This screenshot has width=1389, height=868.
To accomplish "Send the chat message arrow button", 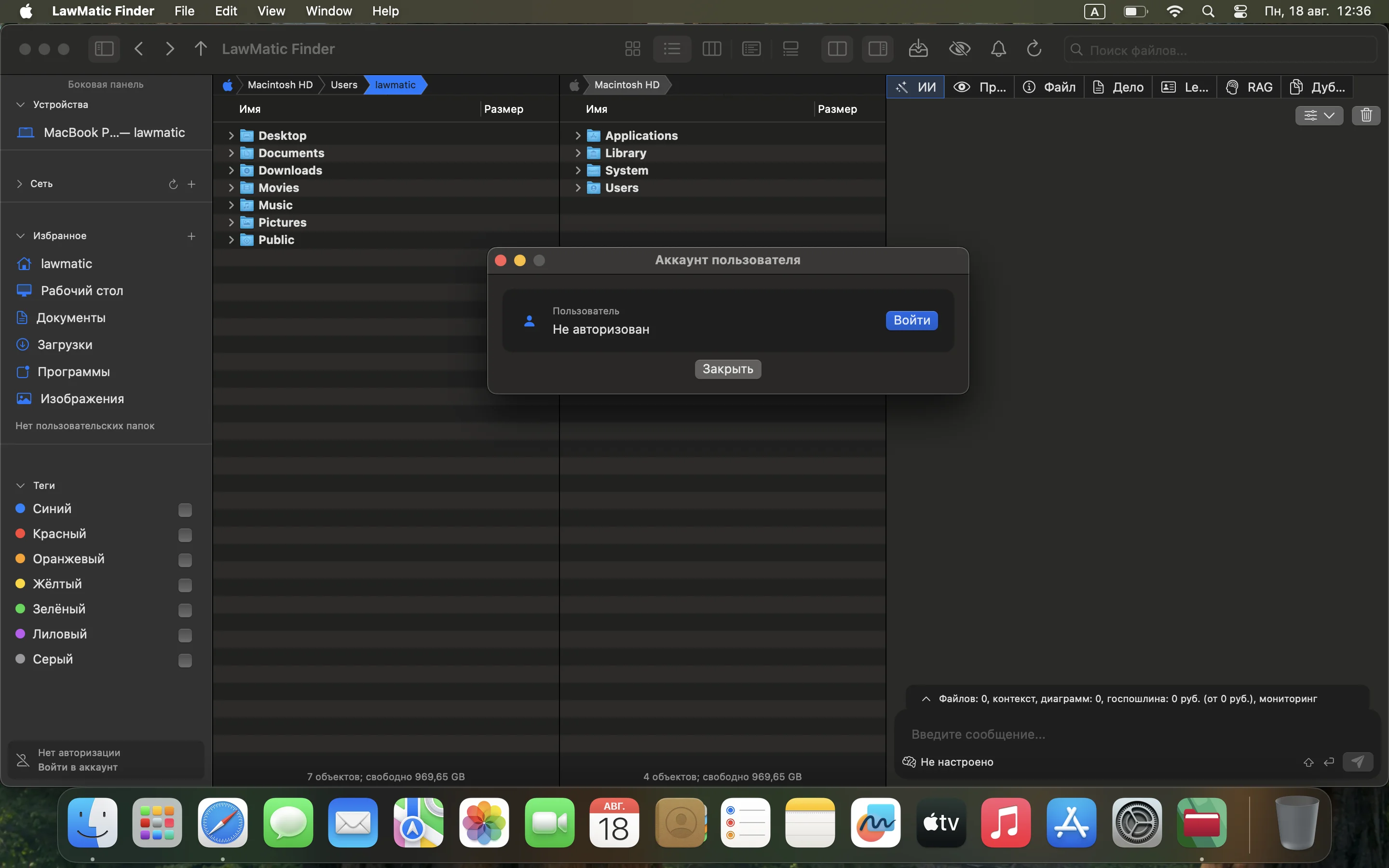I will point(1358,762).
